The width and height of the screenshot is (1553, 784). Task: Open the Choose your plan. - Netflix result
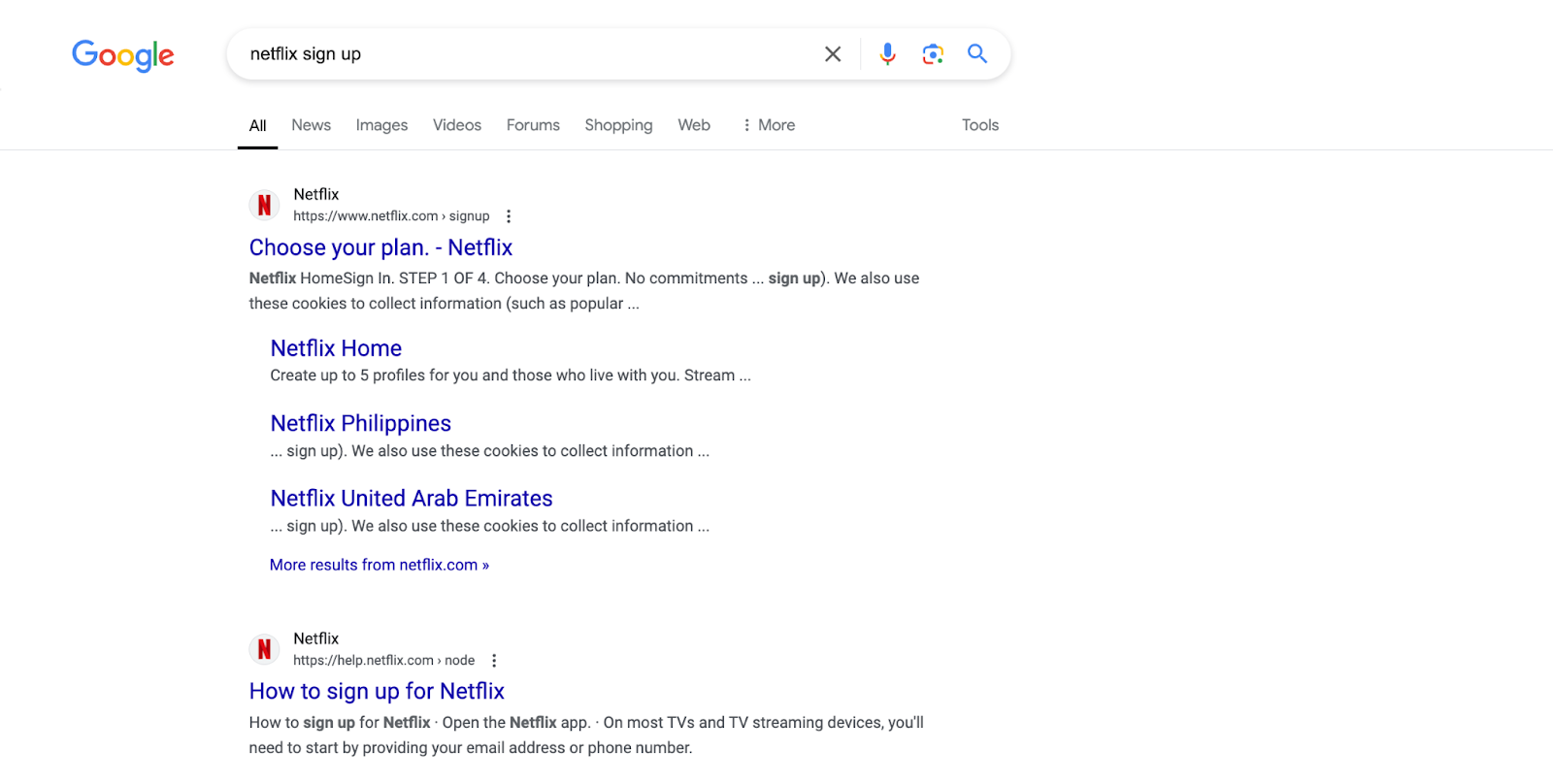[380, 247]
